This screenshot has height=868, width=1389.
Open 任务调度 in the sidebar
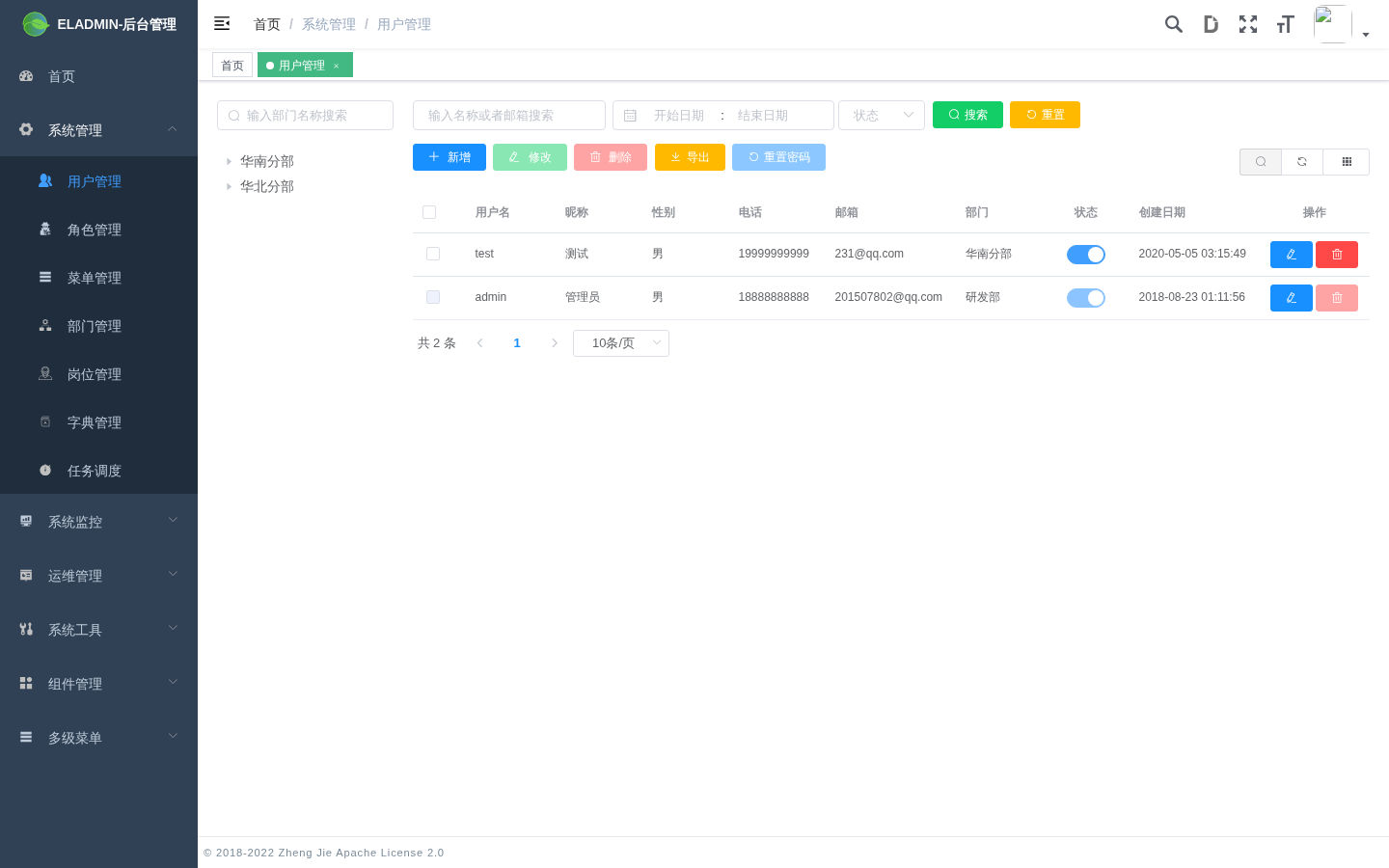98,471
